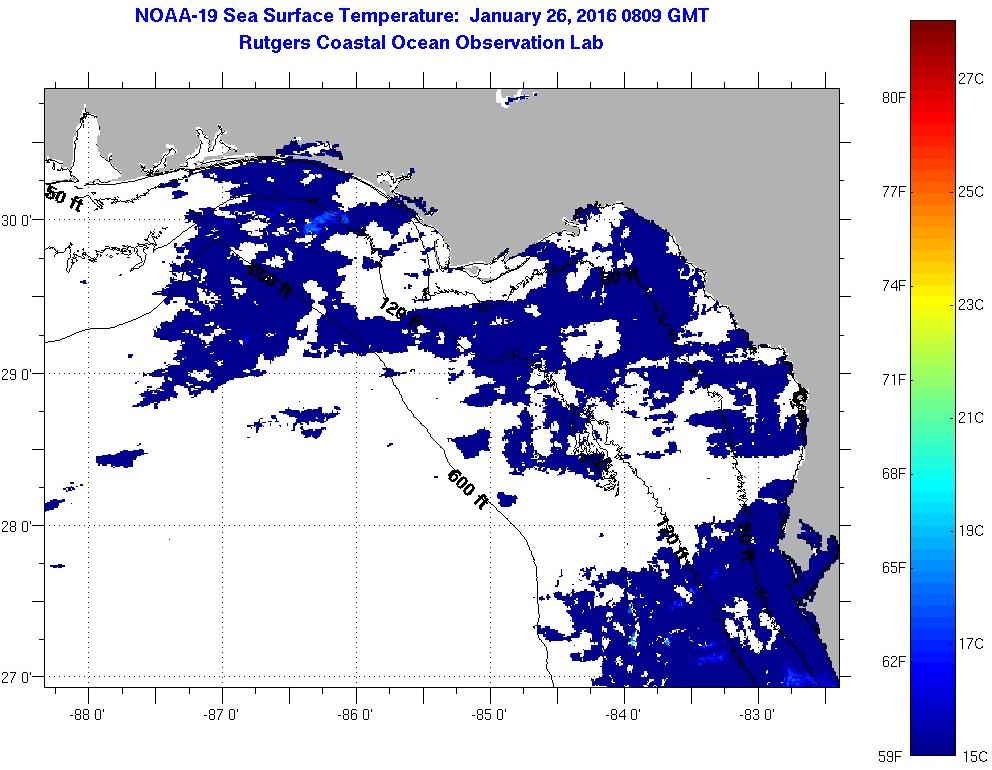Click the 600 ft depth contour label

click(x=467, y=489)
